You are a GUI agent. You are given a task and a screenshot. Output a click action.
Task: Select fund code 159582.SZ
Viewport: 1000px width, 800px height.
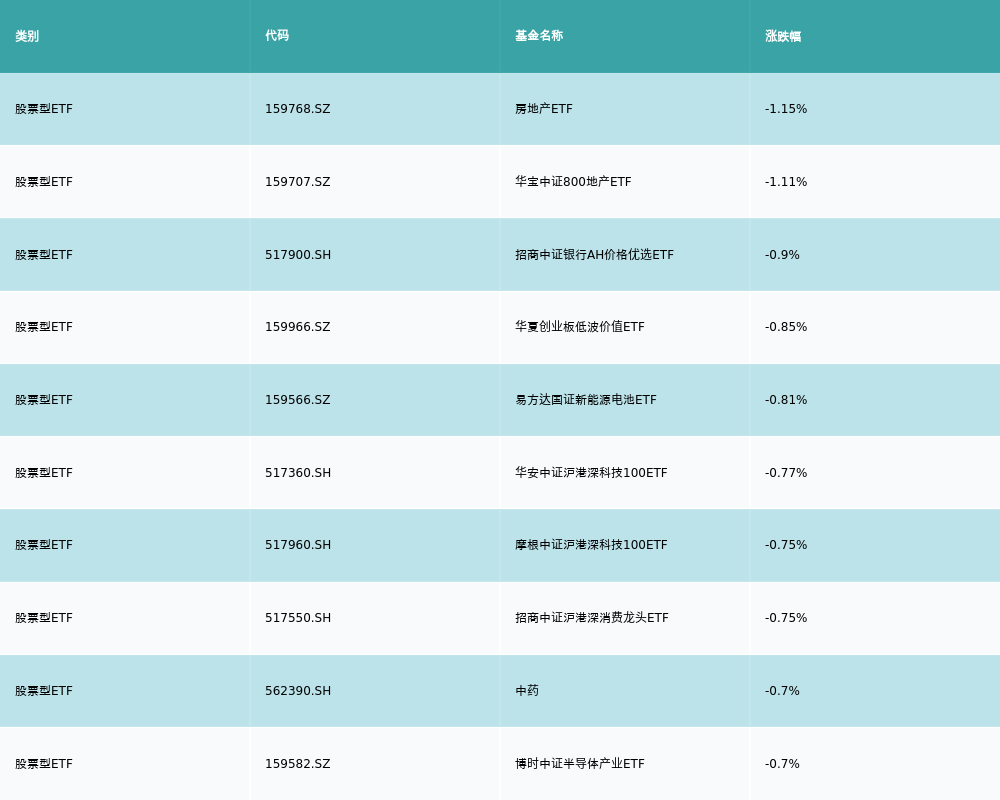point(297,764)
